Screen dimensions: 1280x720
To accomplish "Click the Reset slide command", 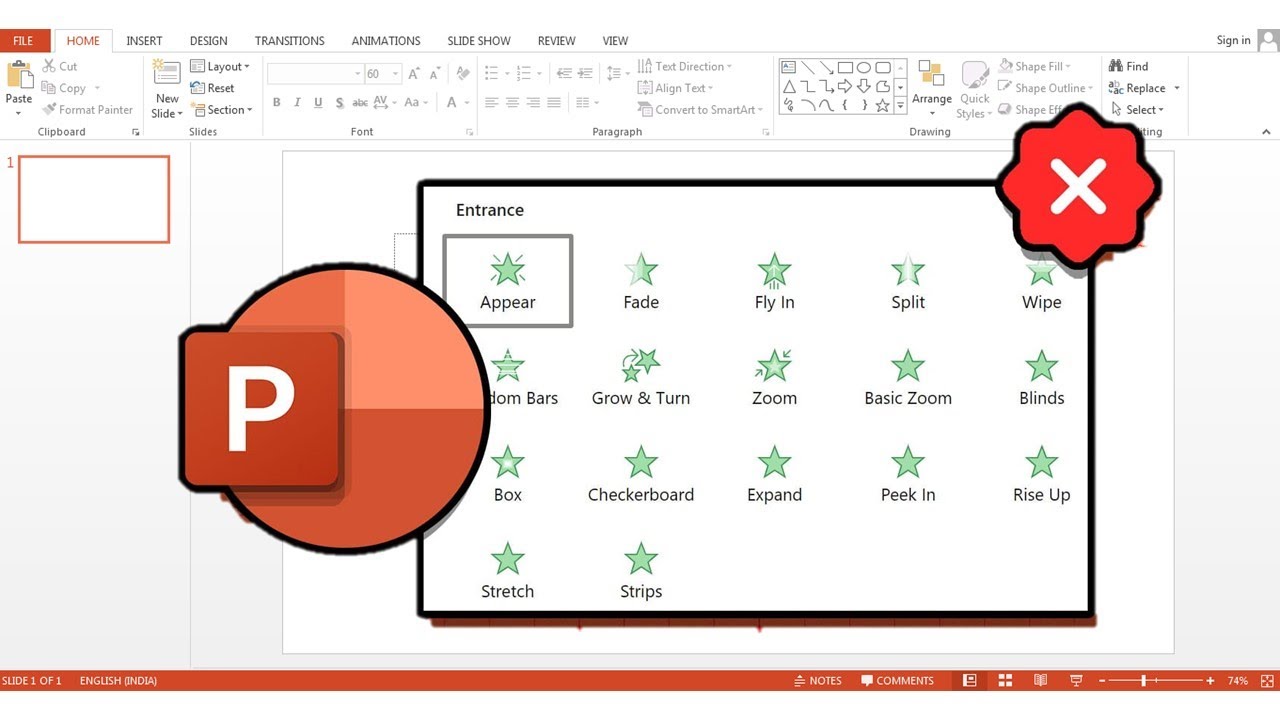I will 212,88.
